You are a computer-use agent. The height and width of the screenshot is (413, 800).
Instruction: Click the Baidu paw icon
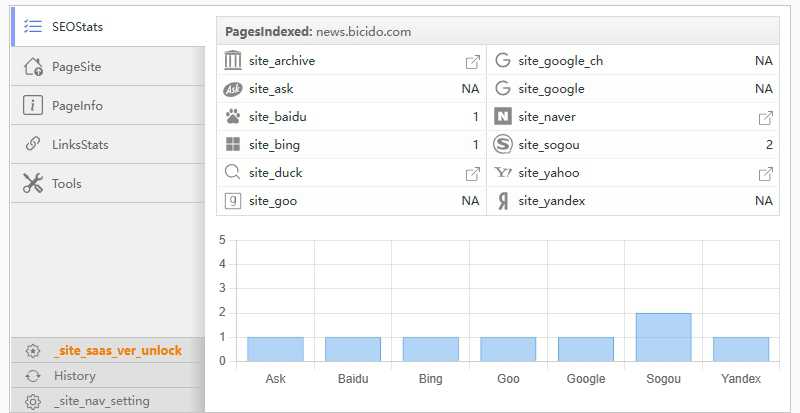point(233,117)
